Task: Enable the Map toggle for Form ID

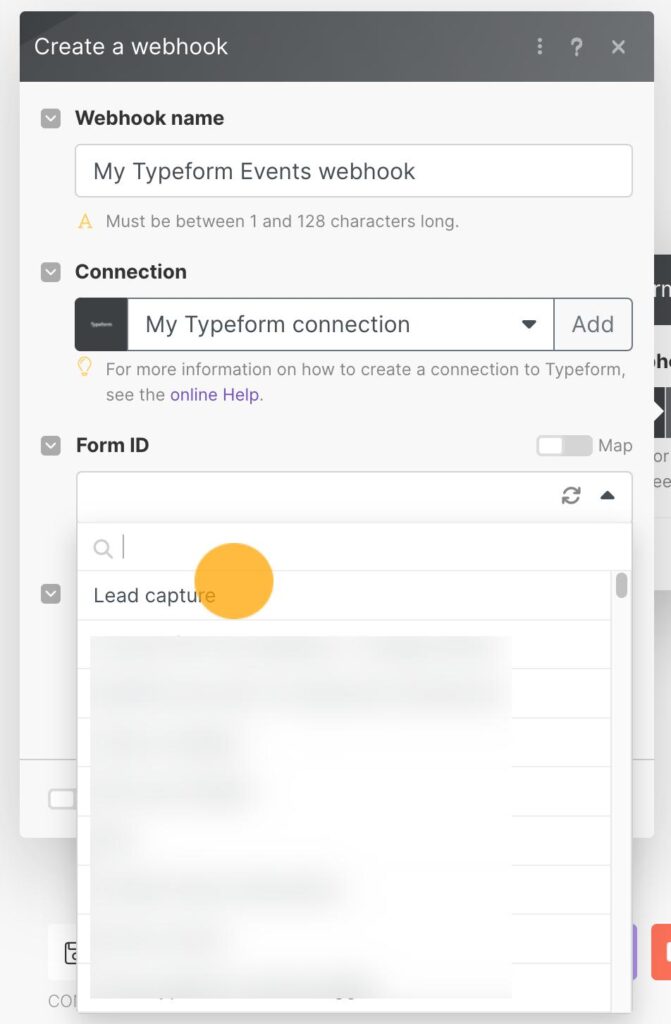Action: 566,445
